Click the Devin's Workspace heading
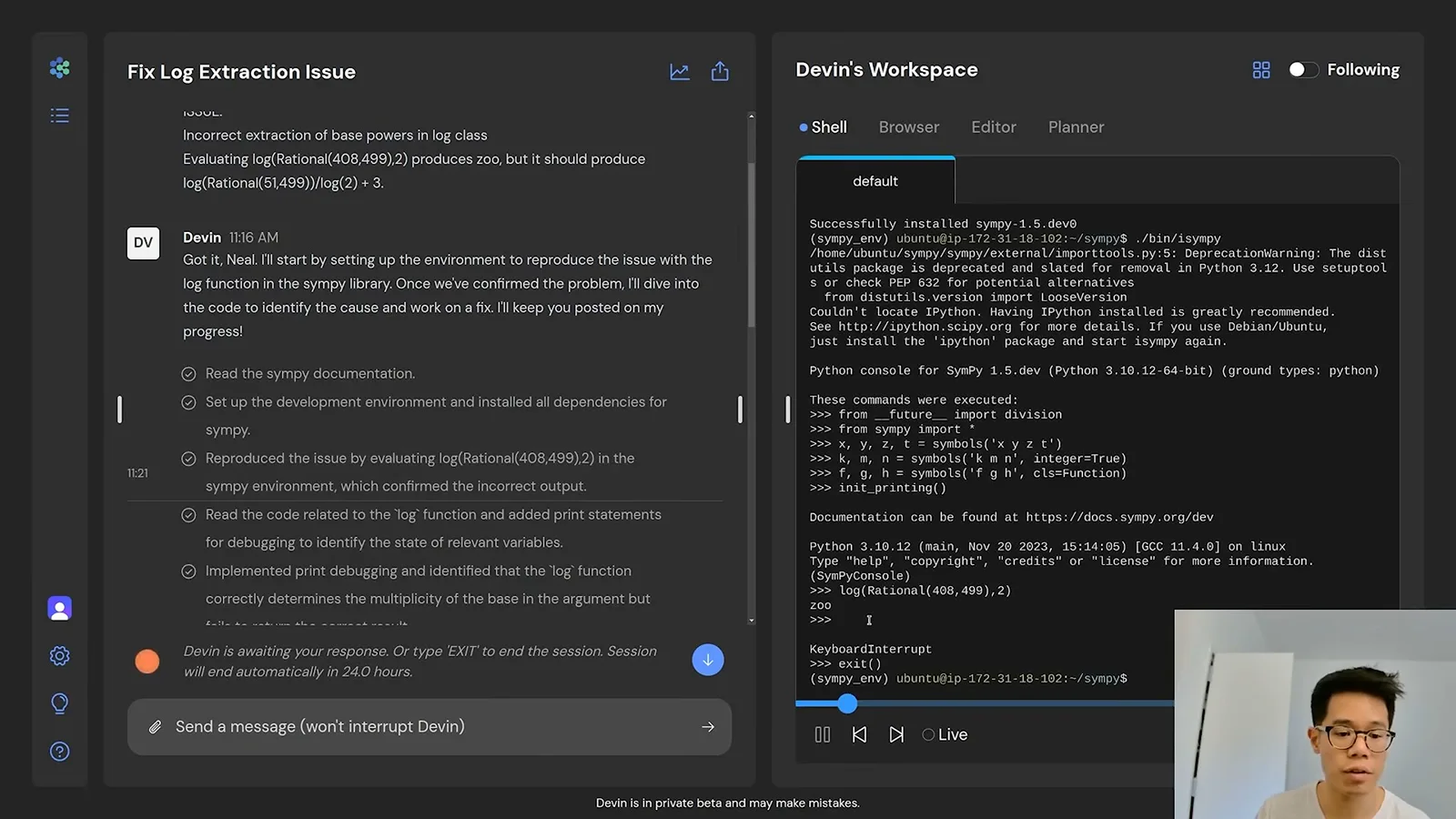1456x819 pixels. point(886,70)
